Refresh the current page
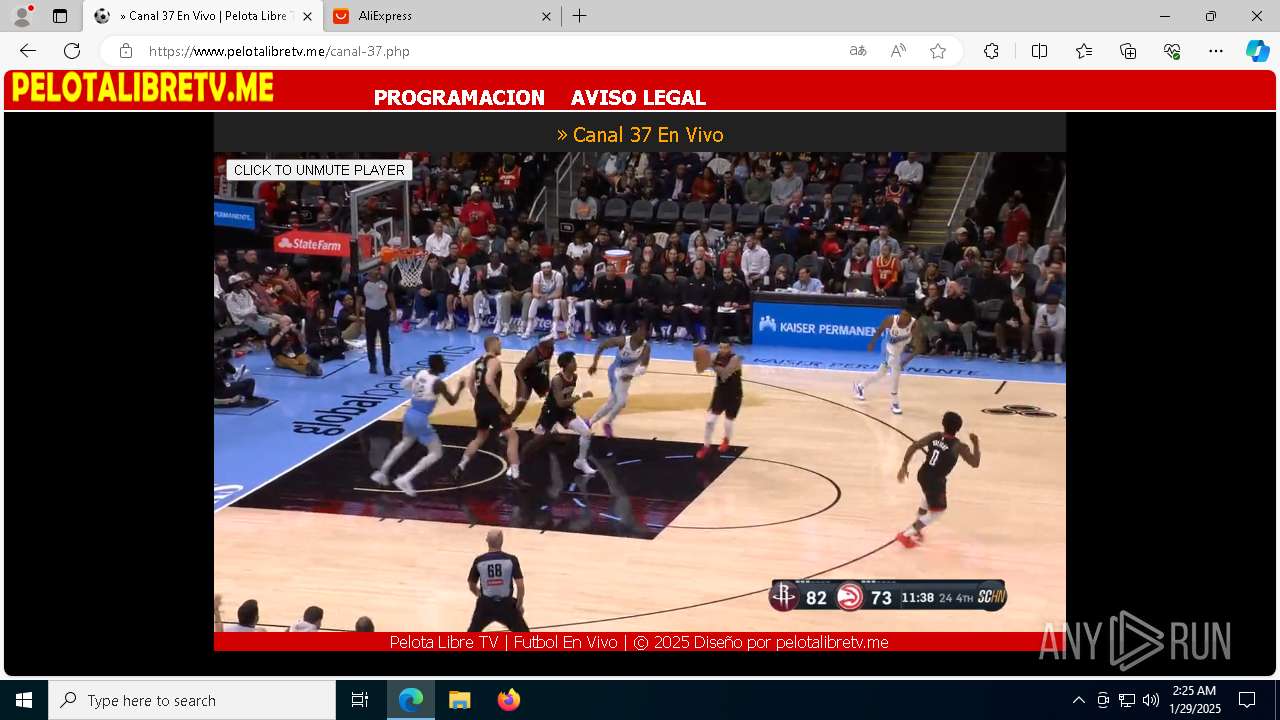 pyautogui.click(x=72, y=51)
